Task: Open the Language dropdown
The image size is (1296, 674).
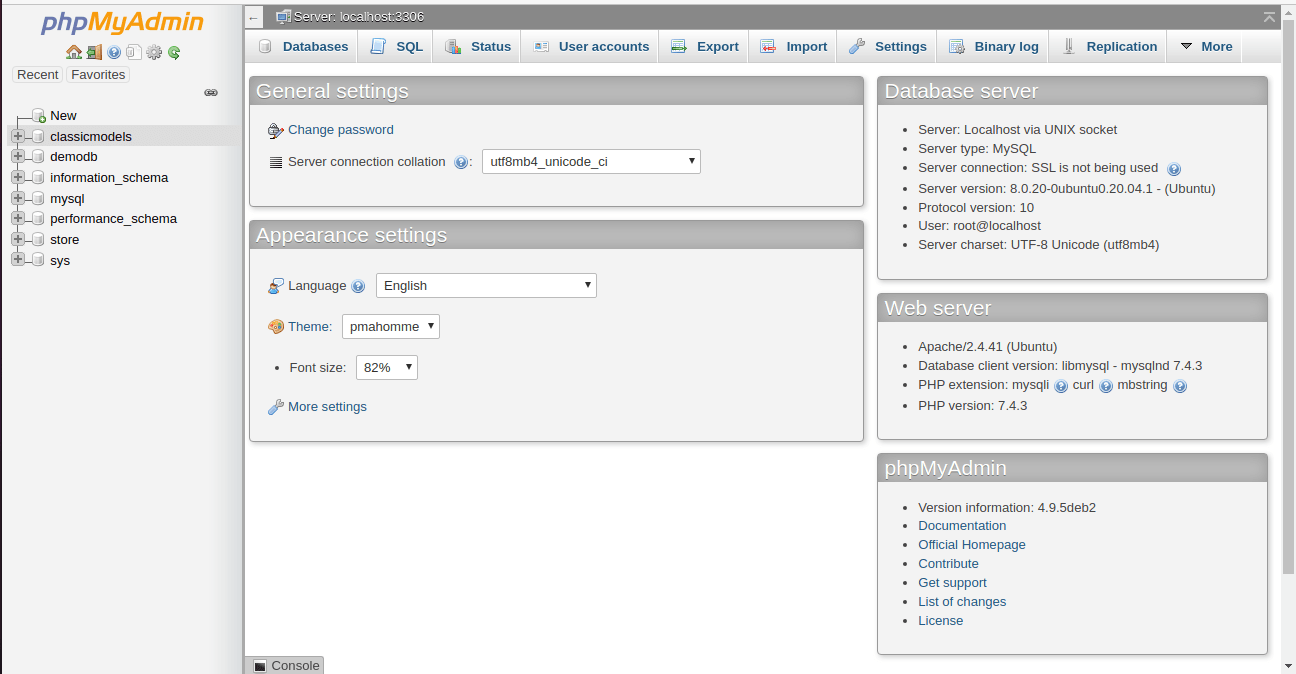Action: tap(486, 285)
